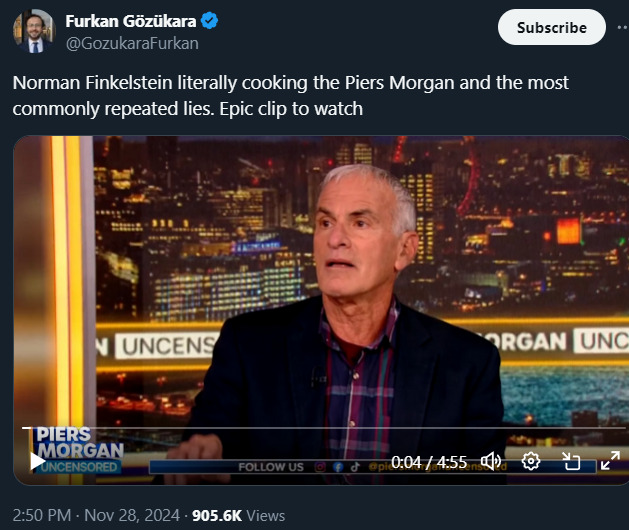View the 905.6K Views count

[238, 516]
